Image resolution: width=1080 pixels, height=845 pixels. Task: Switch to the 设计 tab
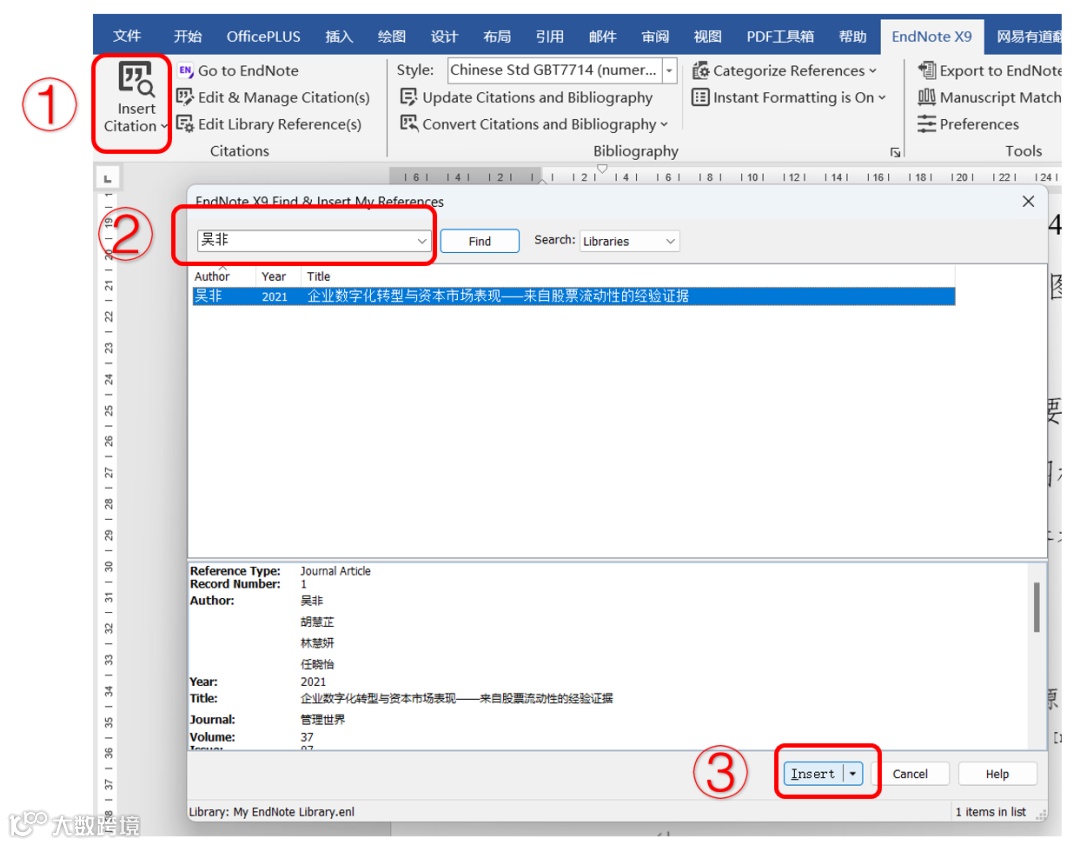[x=444, y=36]
